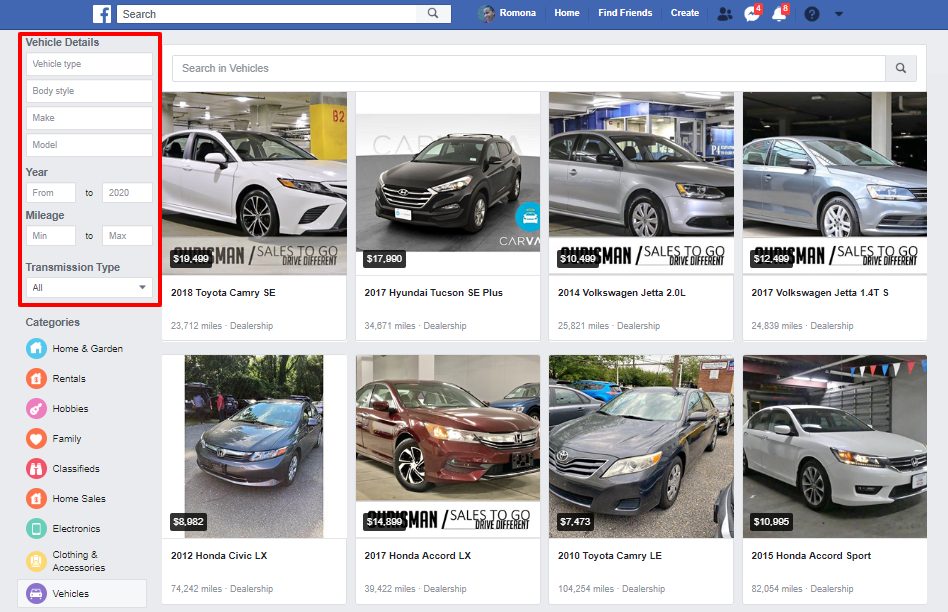948x612 pixels.
Task: Open the 2017 Volkswagen Jetta 1.4T S photo
Action: coord(835,183)
